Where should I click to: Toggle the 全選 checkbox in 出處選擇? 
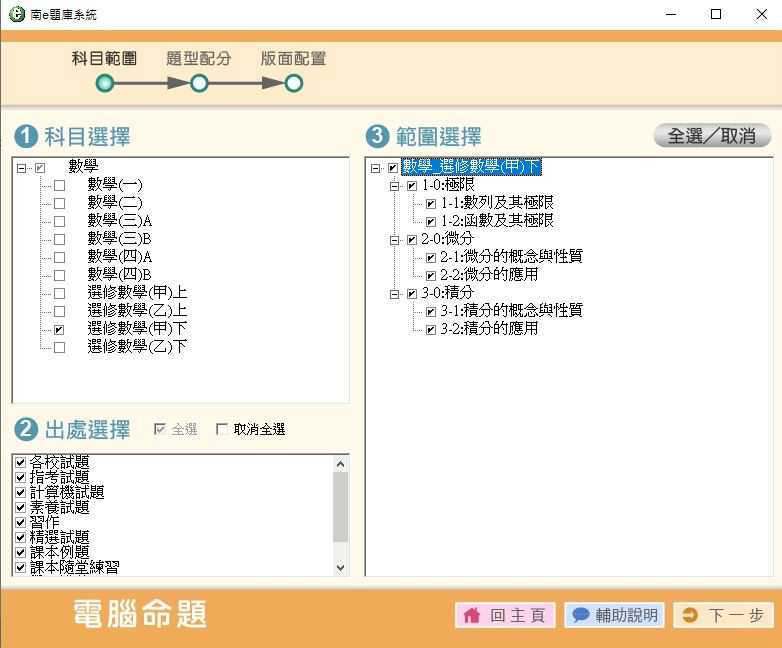(x=160, y=429)
